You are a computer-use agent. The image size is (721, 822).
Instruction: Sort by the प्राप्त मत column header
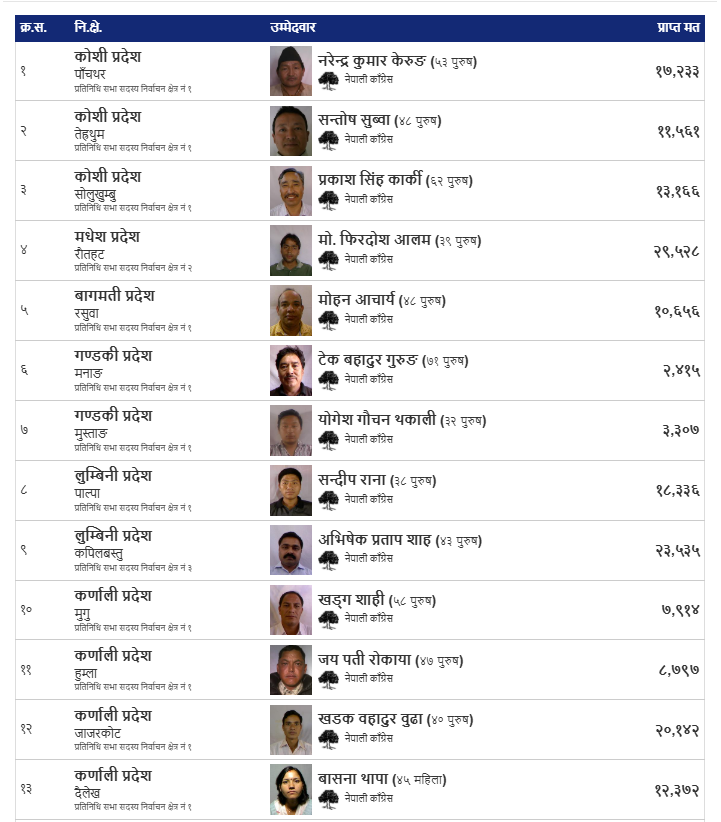tap(677, 27)
